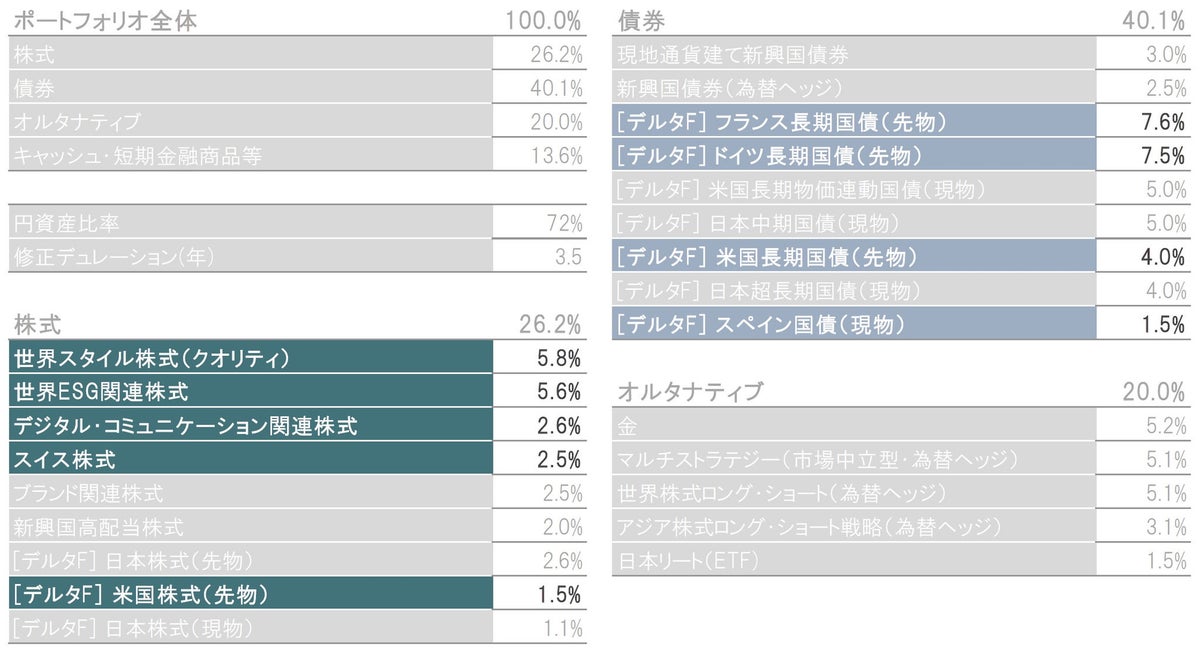Click the デジタル・コミュニケーション関連株式 row
Viewport: 1200px width, 659px height.
pyautogui.click(x=185, y=425)
